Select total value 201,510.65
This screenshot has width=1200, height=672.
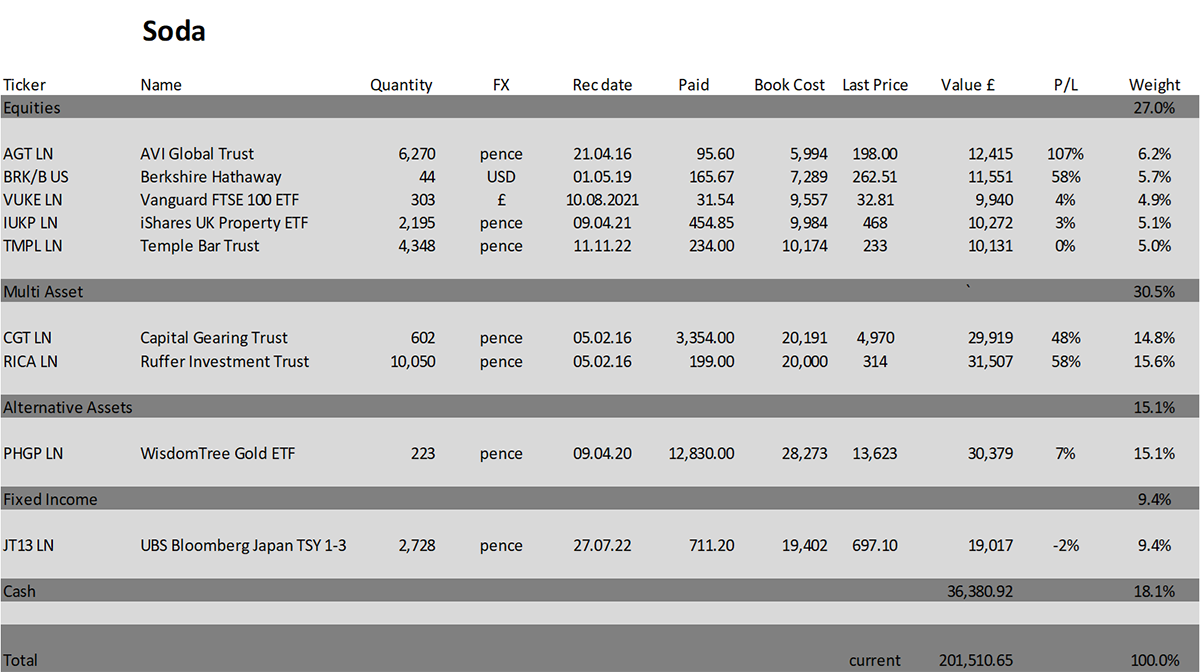pyautogui.click(x=977, y=660)
